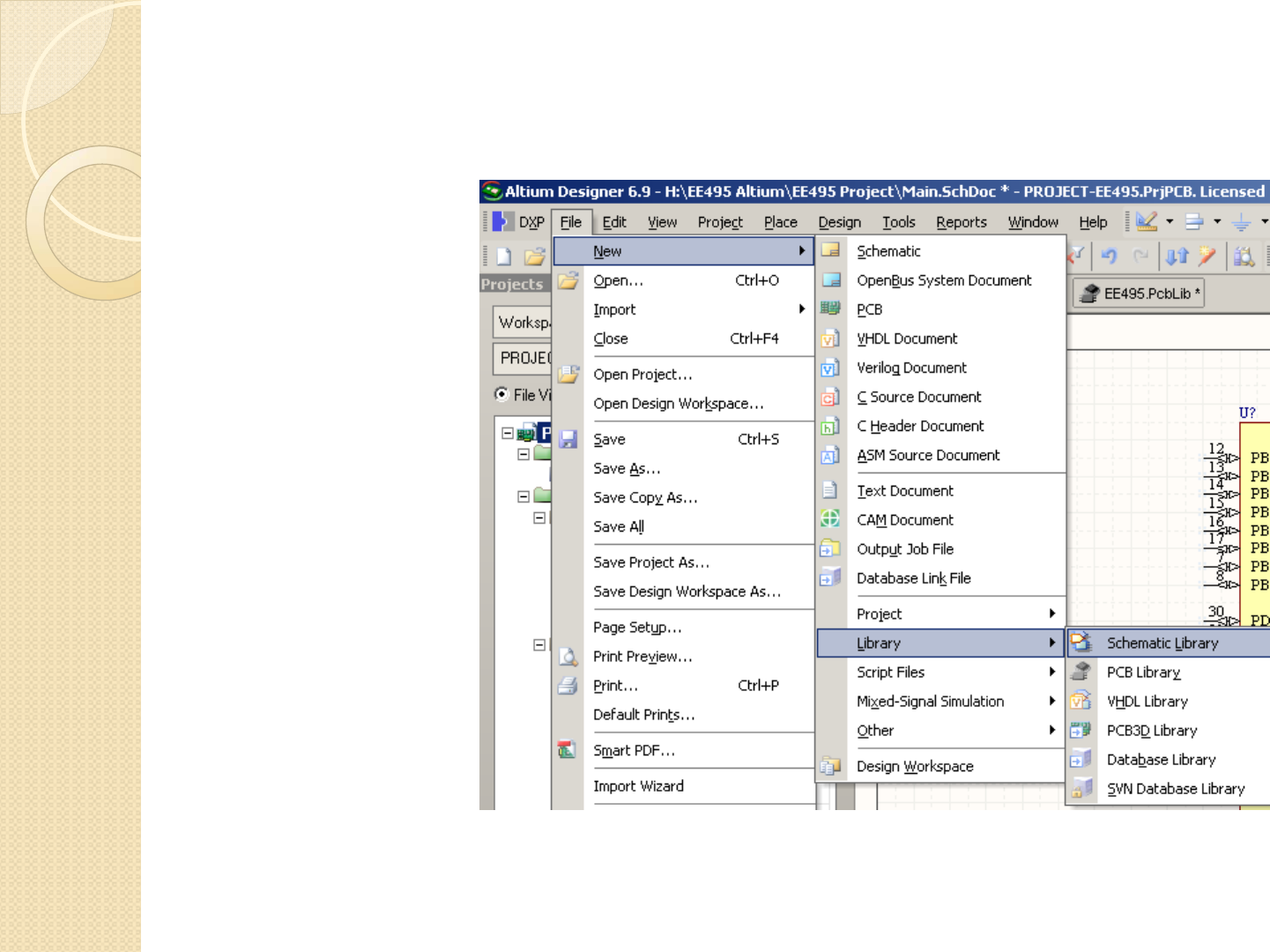Click the power ground symbol toolbar icon
This screenshot has height=952, width=1270.
(1241, 222)
